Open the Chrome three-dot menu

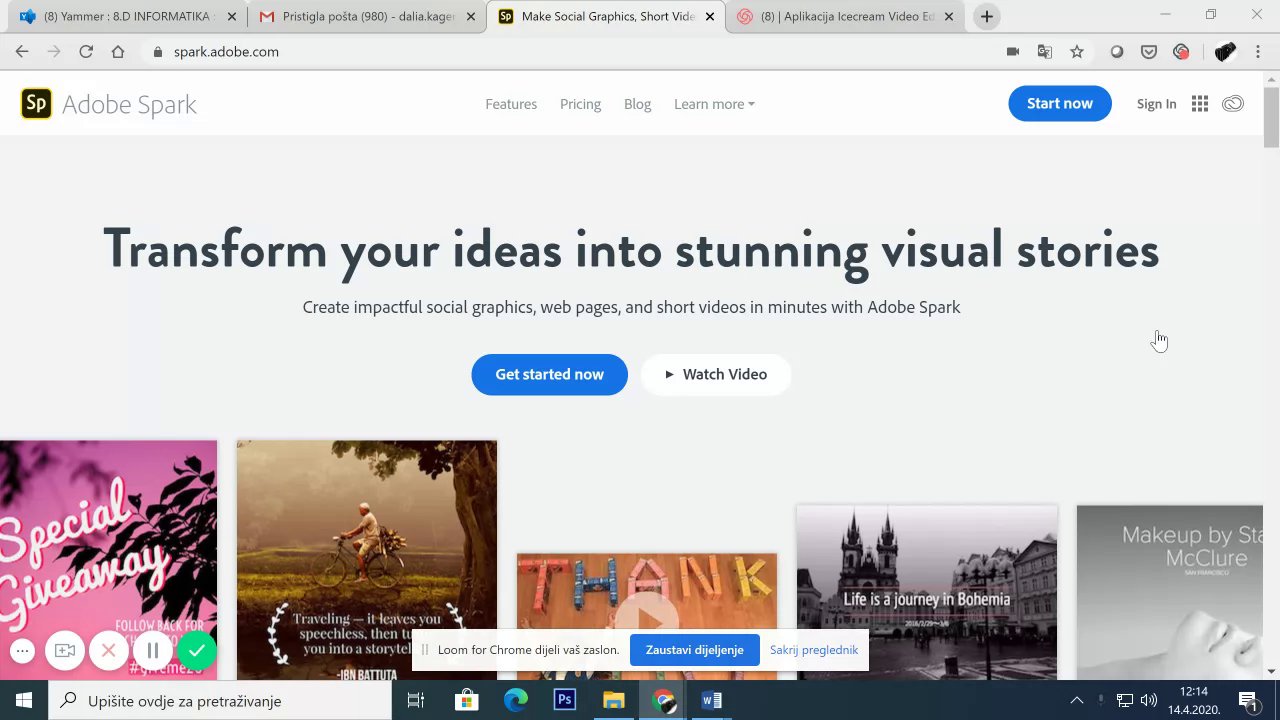point(1258,52)
